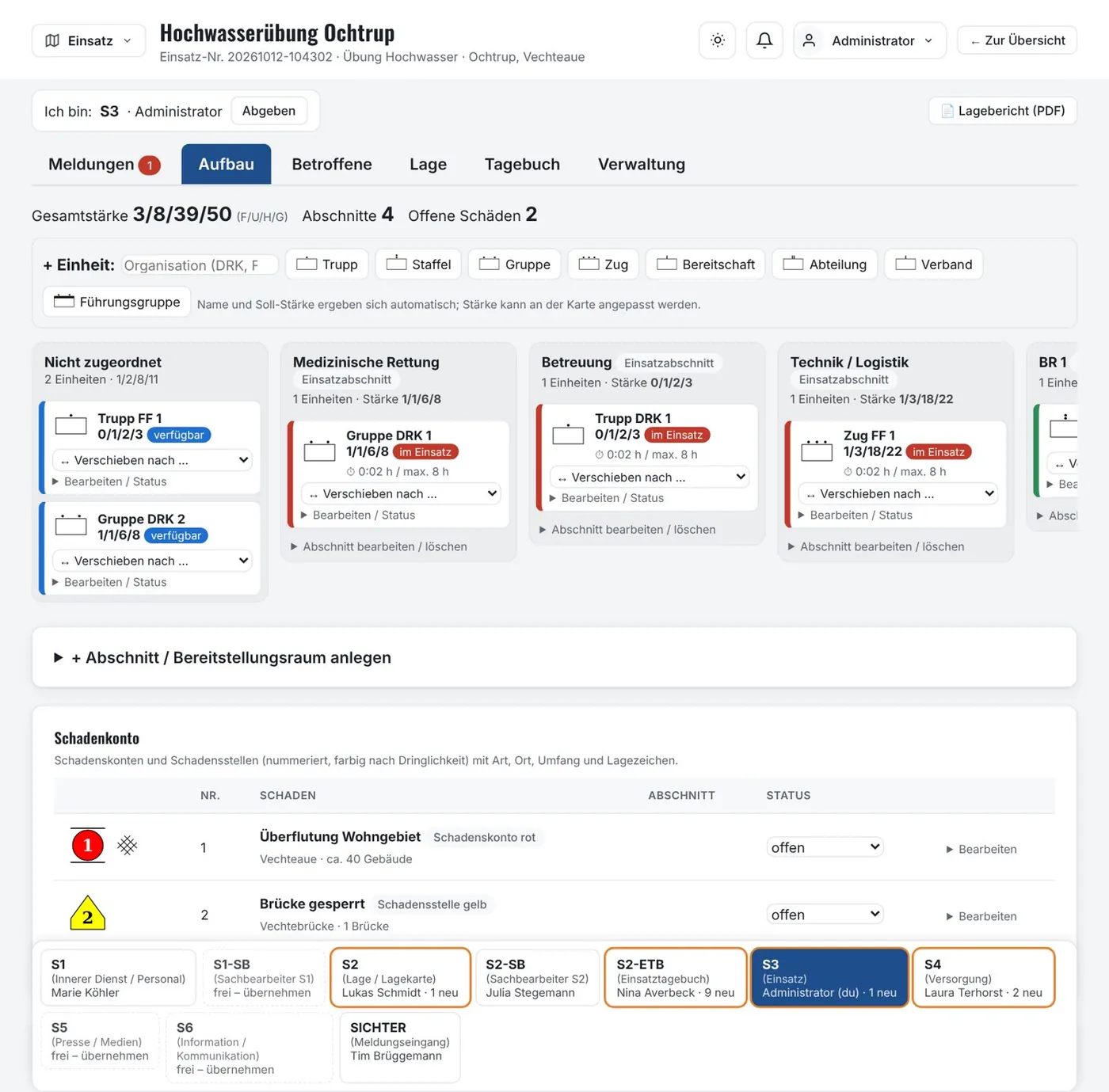Open the Administrator user menu

870,40
